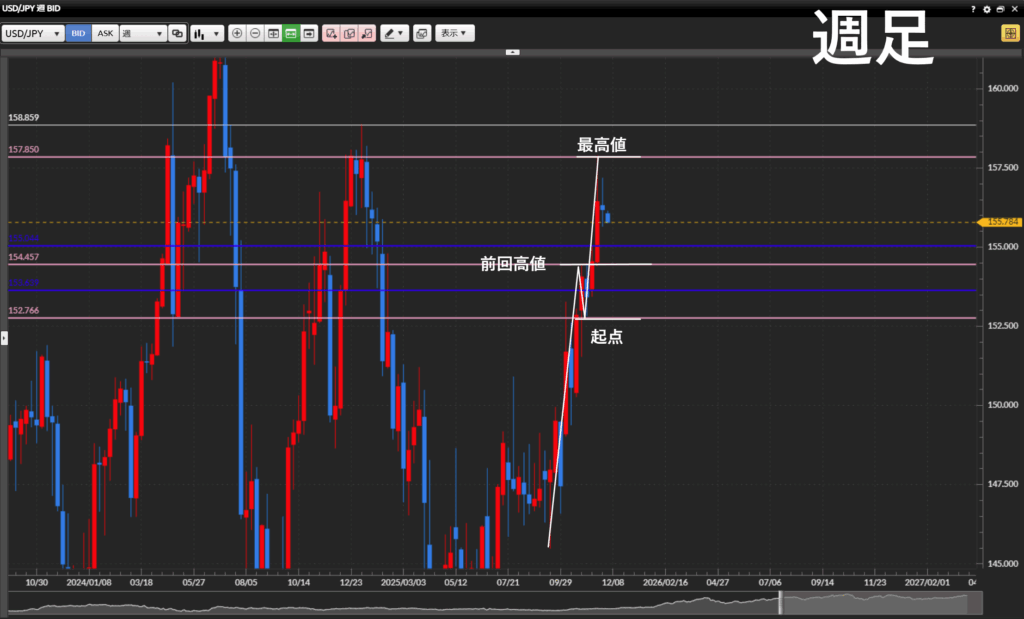Click the pink add-order icon with plus

[332, 33]
